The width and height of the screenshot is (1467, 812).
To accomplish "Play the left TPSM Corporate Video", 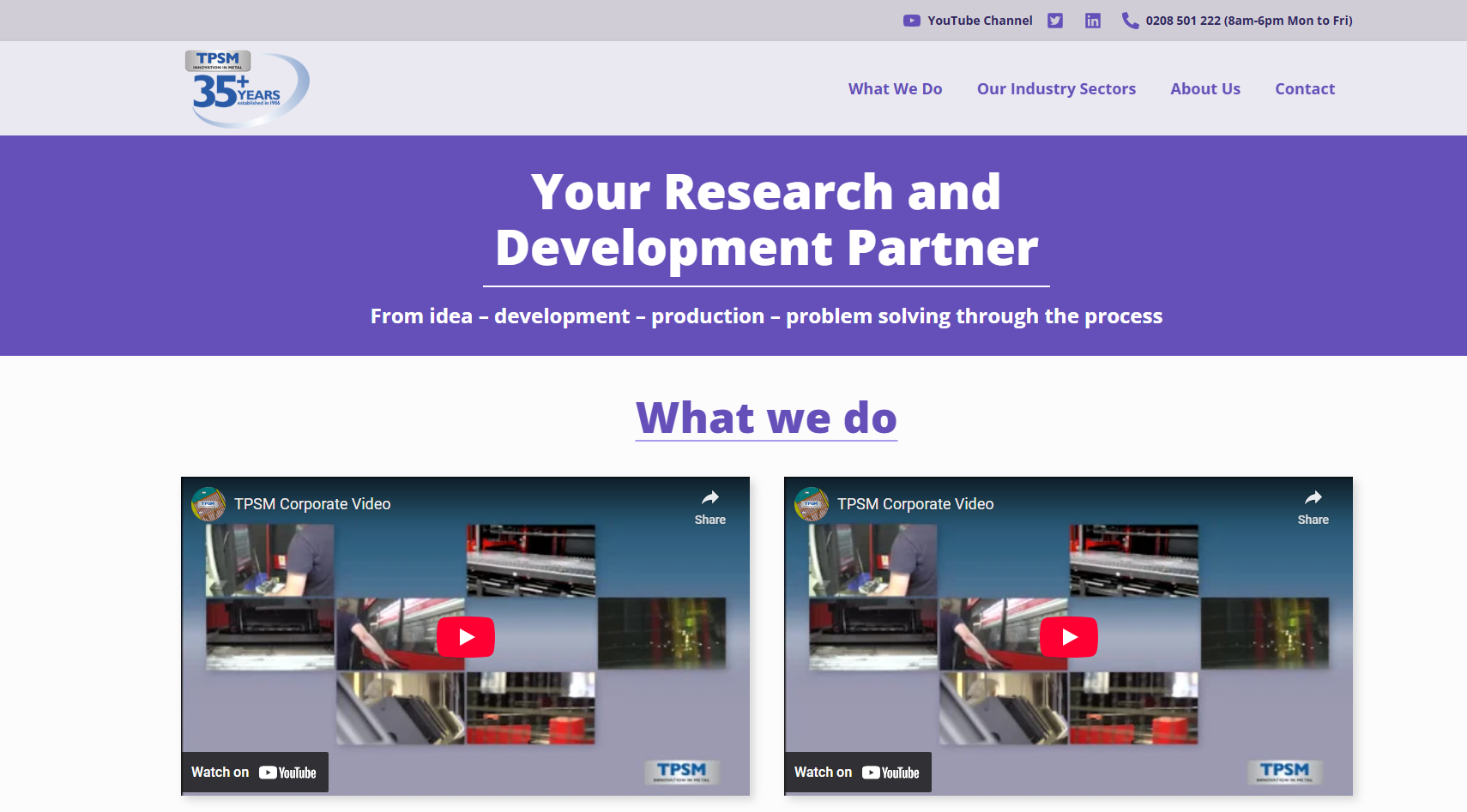I will pos(466,637).
